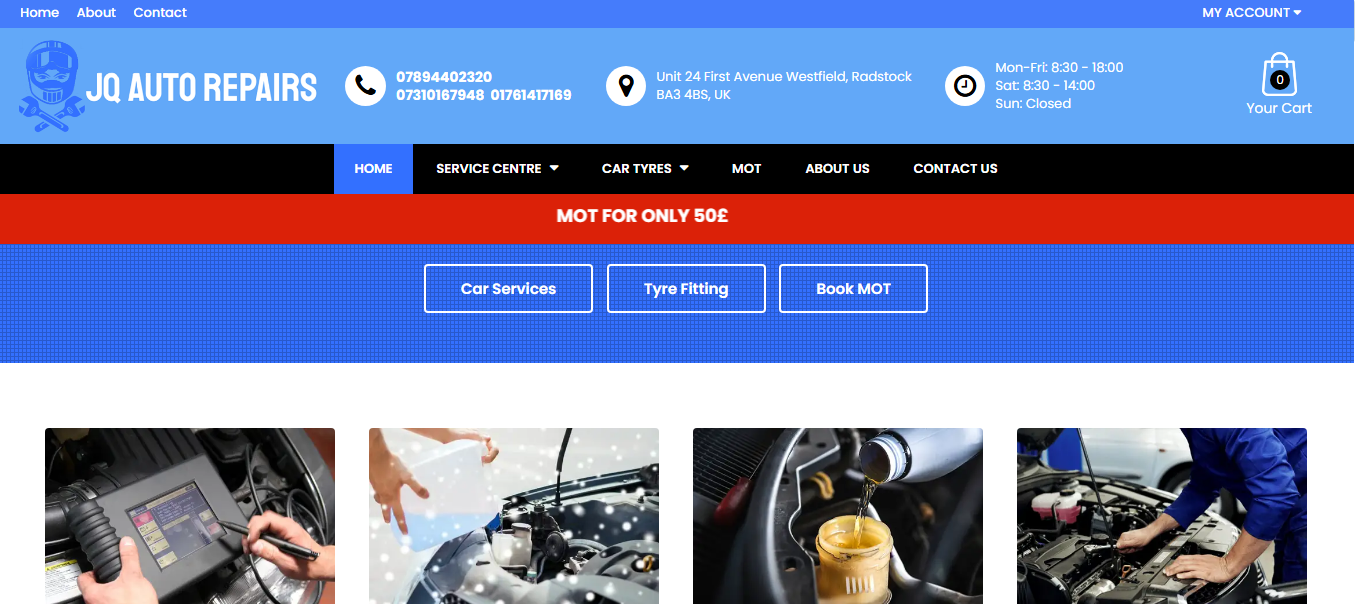The image size is (1355, 604).
Task: Open the shopping bag cart icon
Action: (x=1279, y=75)
